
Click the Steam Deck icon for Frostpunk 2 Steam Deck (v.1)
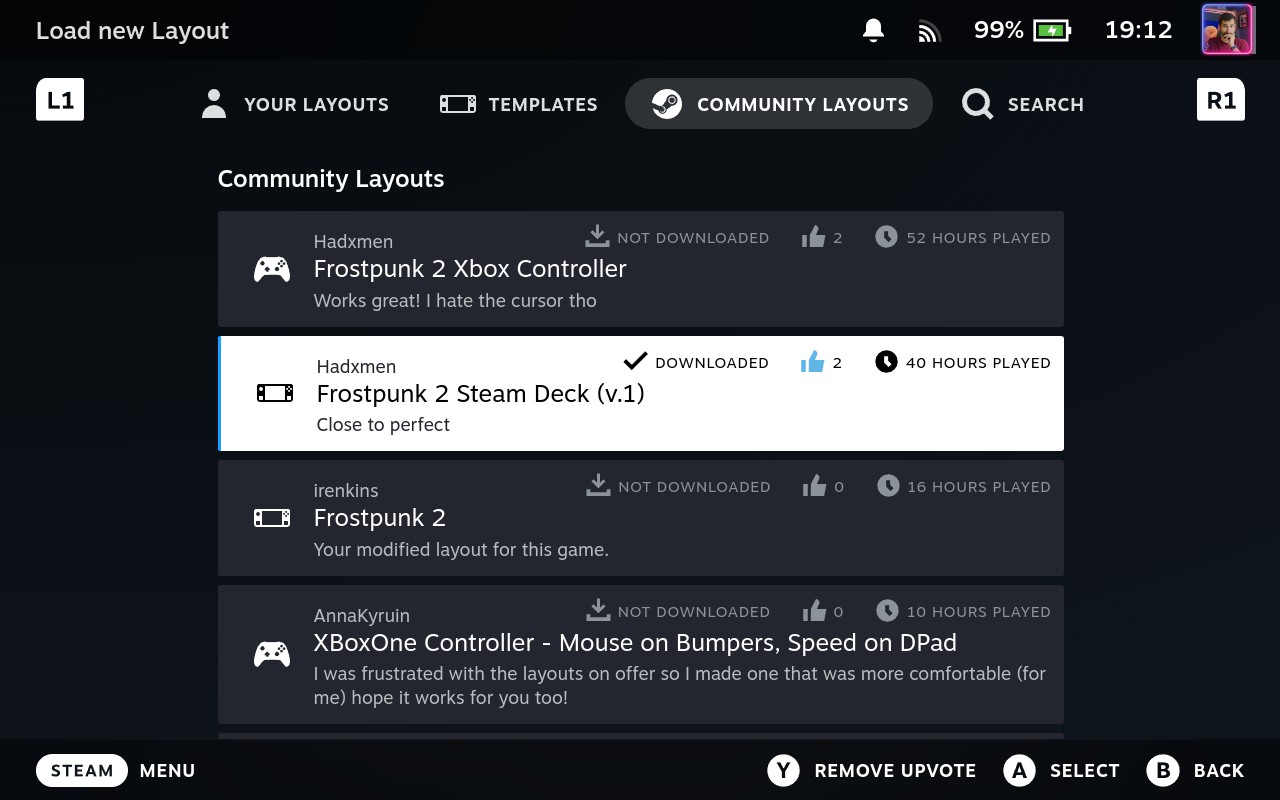point(275,393)
